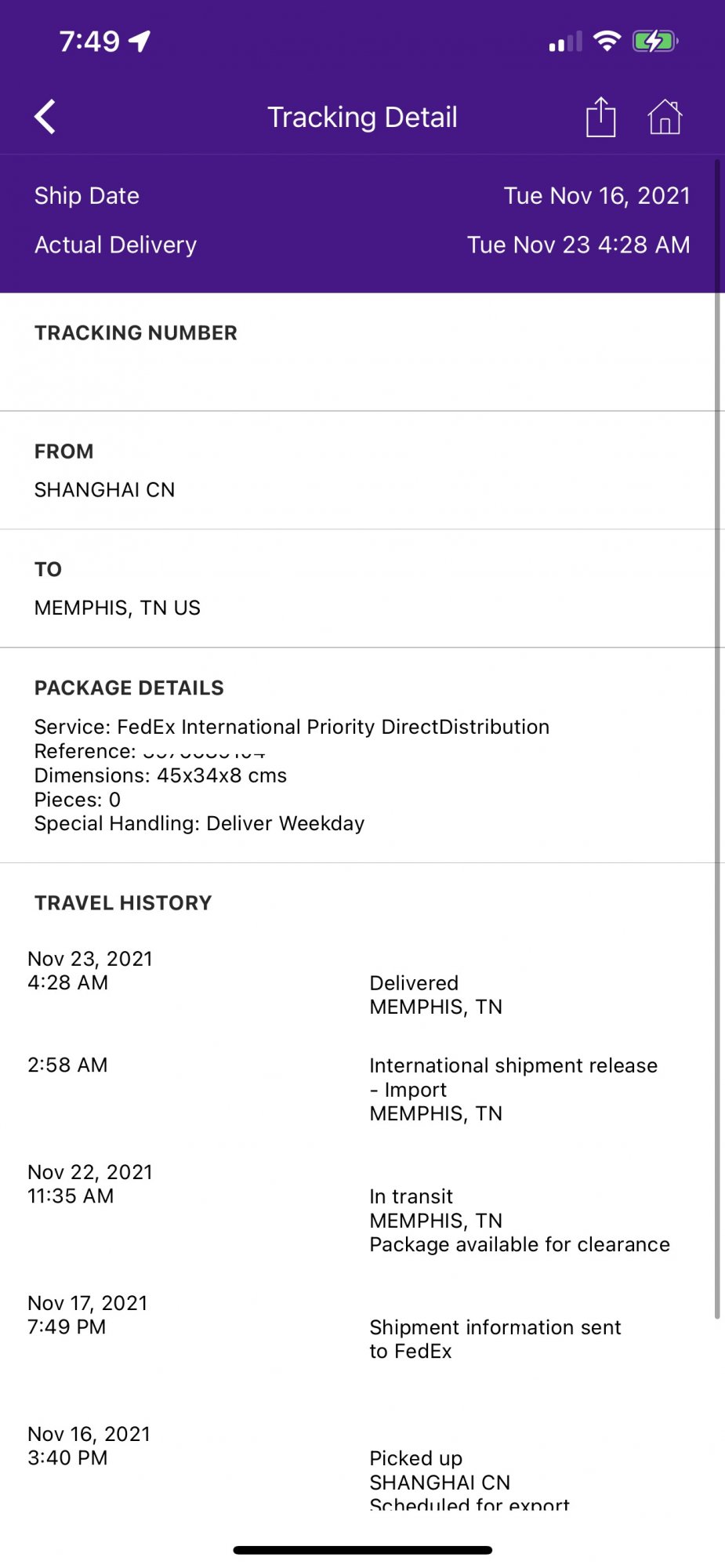Select the SHANGHAI CN origin text

coord(104,489)
